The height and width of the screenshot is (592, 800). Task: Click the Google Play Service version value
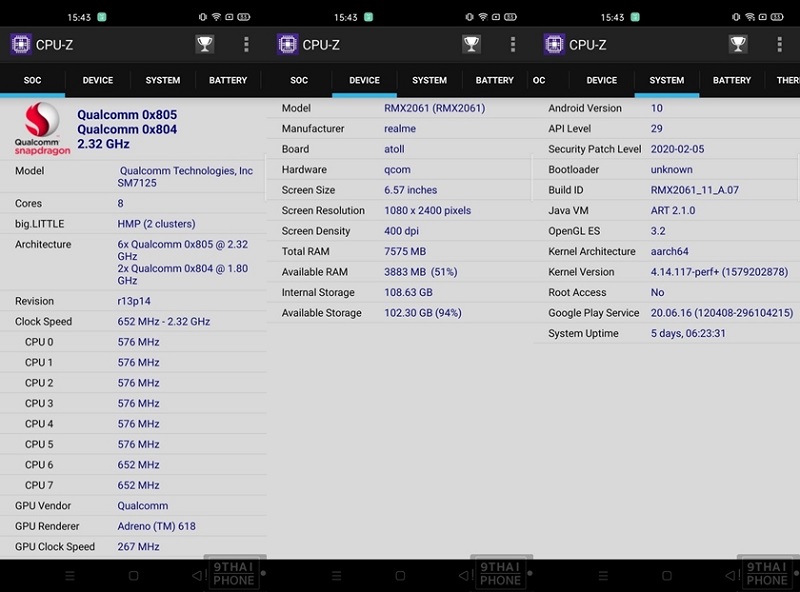click(x=722, y=313)
